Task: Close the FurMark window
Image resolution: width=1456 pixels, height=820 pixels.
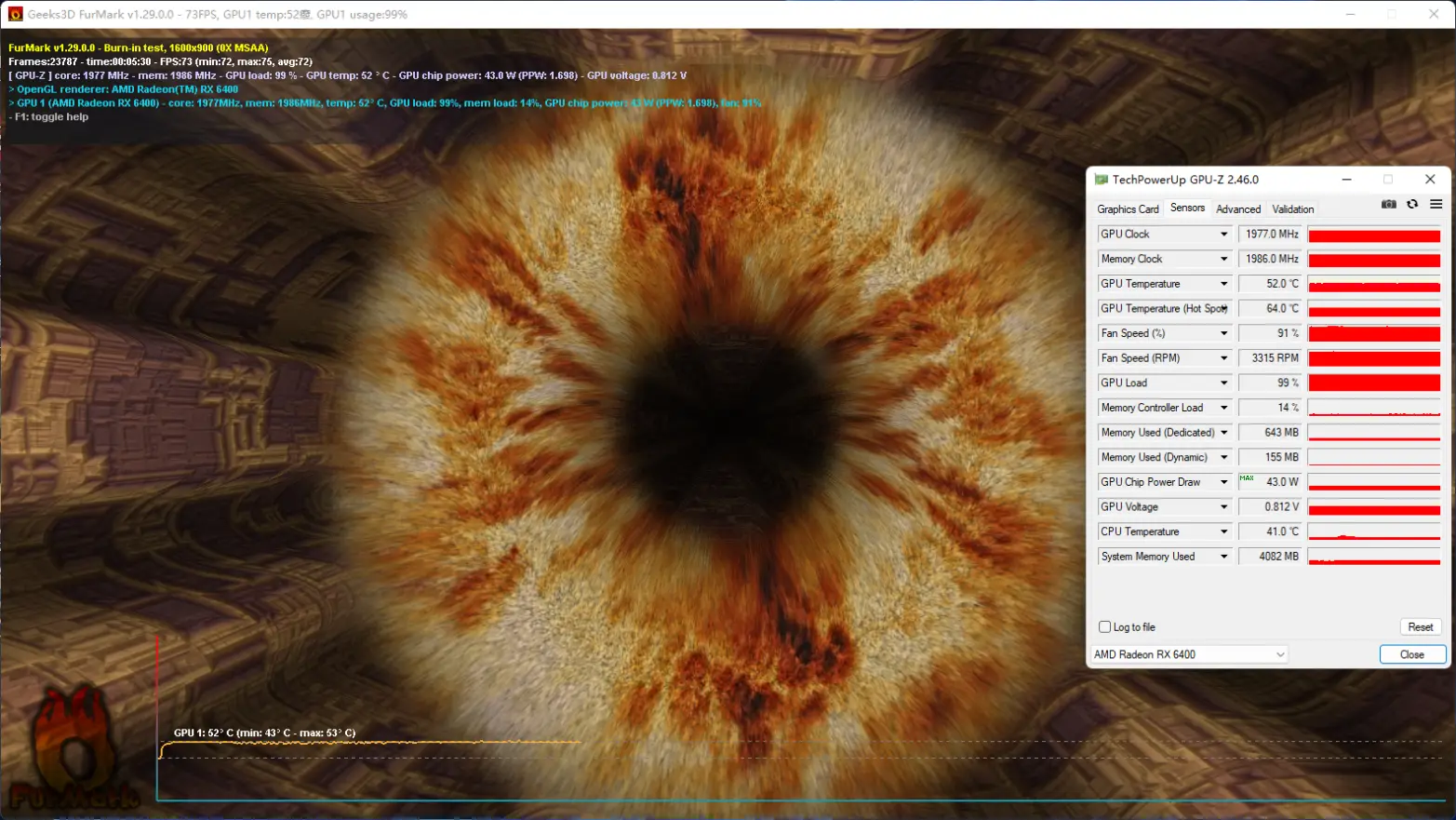Action: (x=1434, y=14)
